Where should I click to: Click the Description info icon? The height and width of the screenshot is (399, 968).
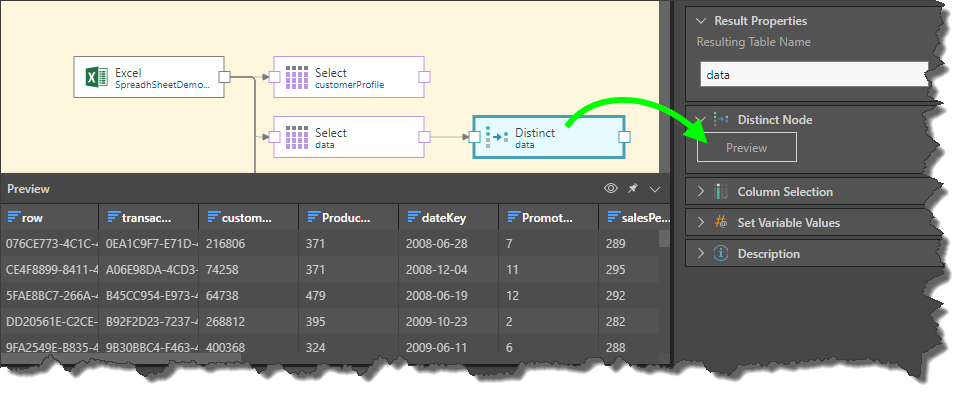point(721,253)
